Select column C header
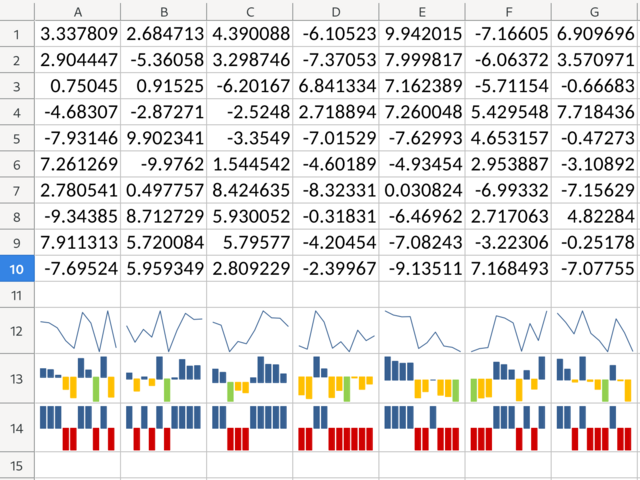640x480 pixels. 250,12
